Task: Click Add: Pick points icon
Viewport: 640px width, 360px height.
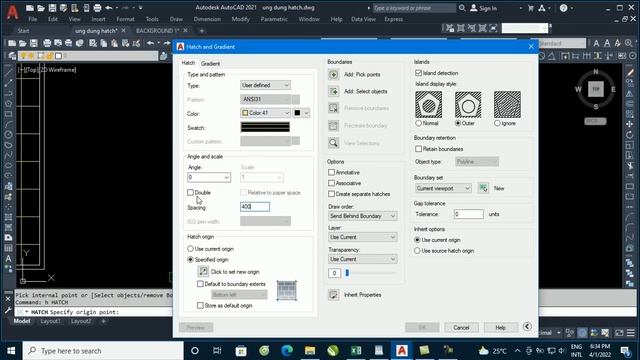Action: click(333, 75)
